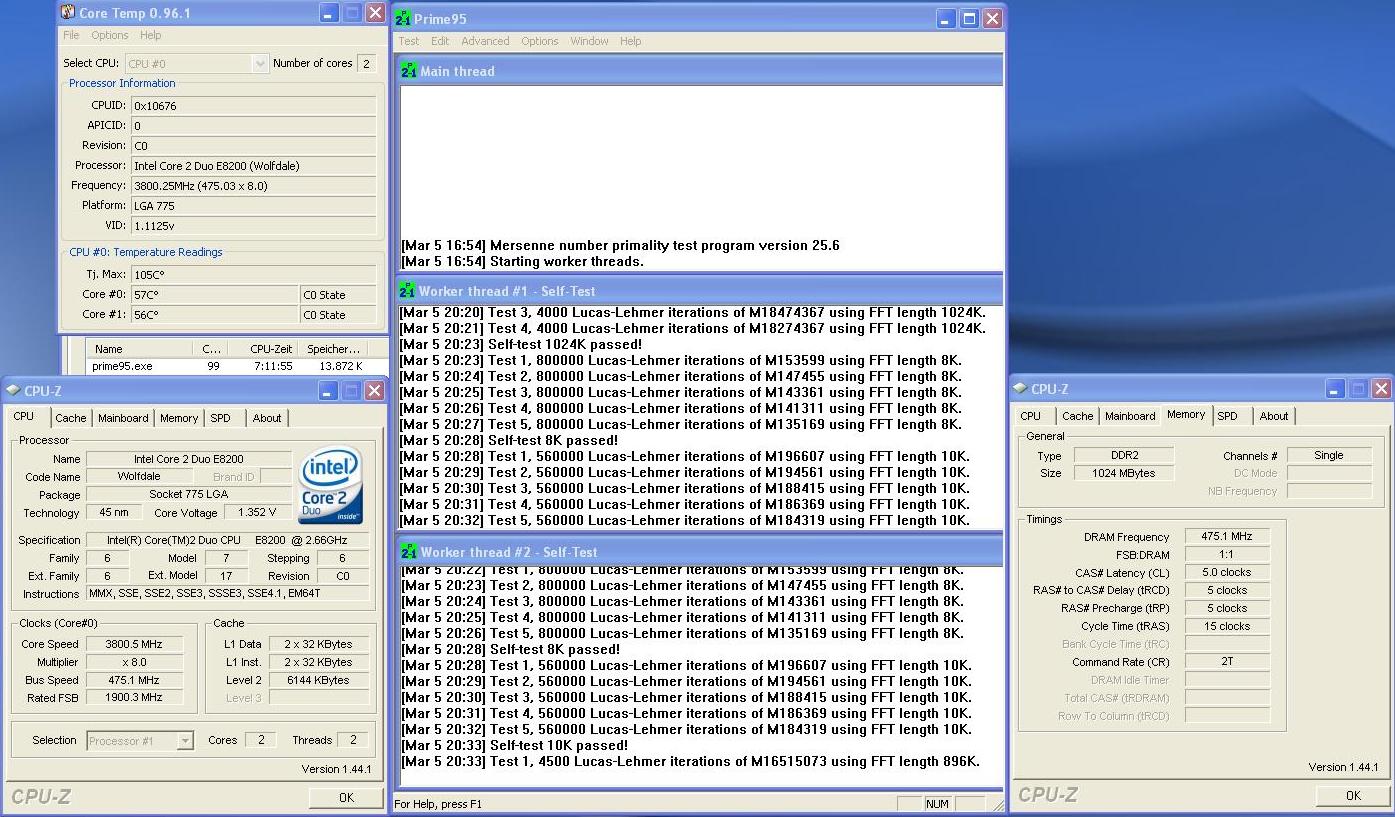Click the Bus Speed value 475.1 MHz

(x=134, y=680)
